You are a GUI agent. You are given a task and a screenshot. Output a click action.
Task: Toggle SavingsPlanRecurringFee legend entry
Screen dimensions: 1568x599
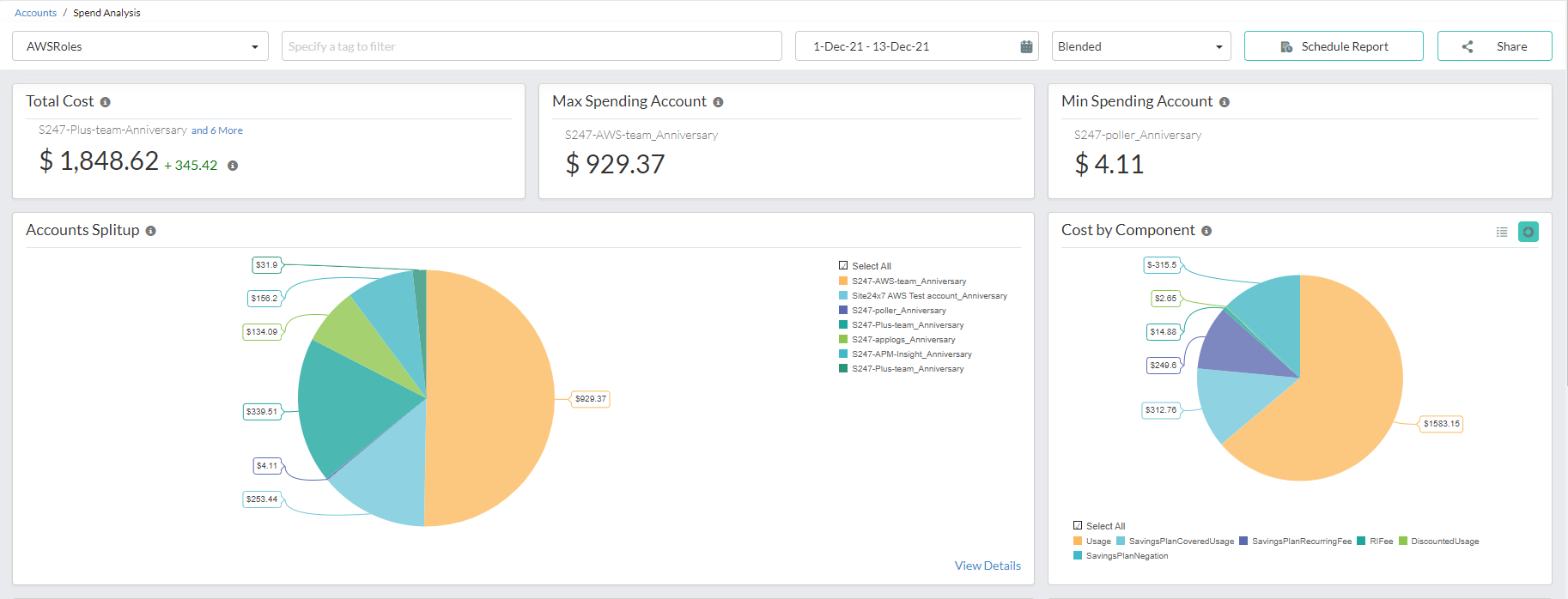click(x=1295, y=541)
